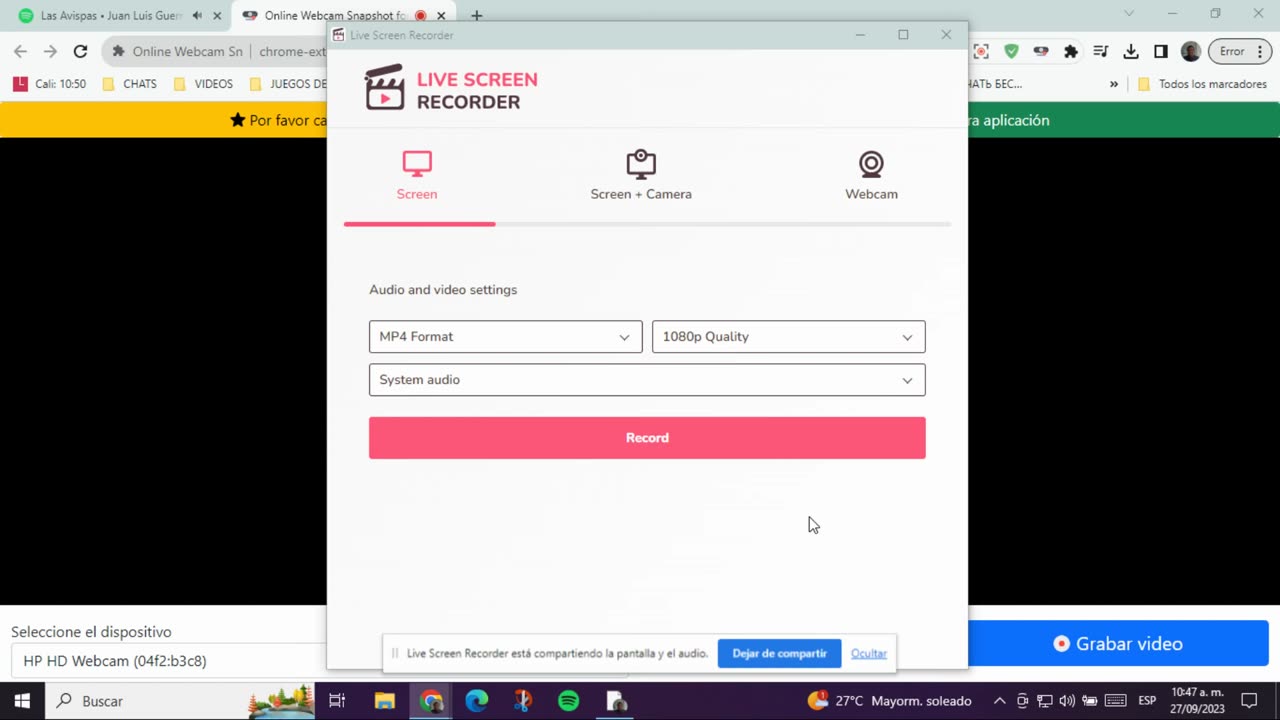Click the Live Screen Recorder logo
Screen dimensions: 1280x720
(451, 89)
